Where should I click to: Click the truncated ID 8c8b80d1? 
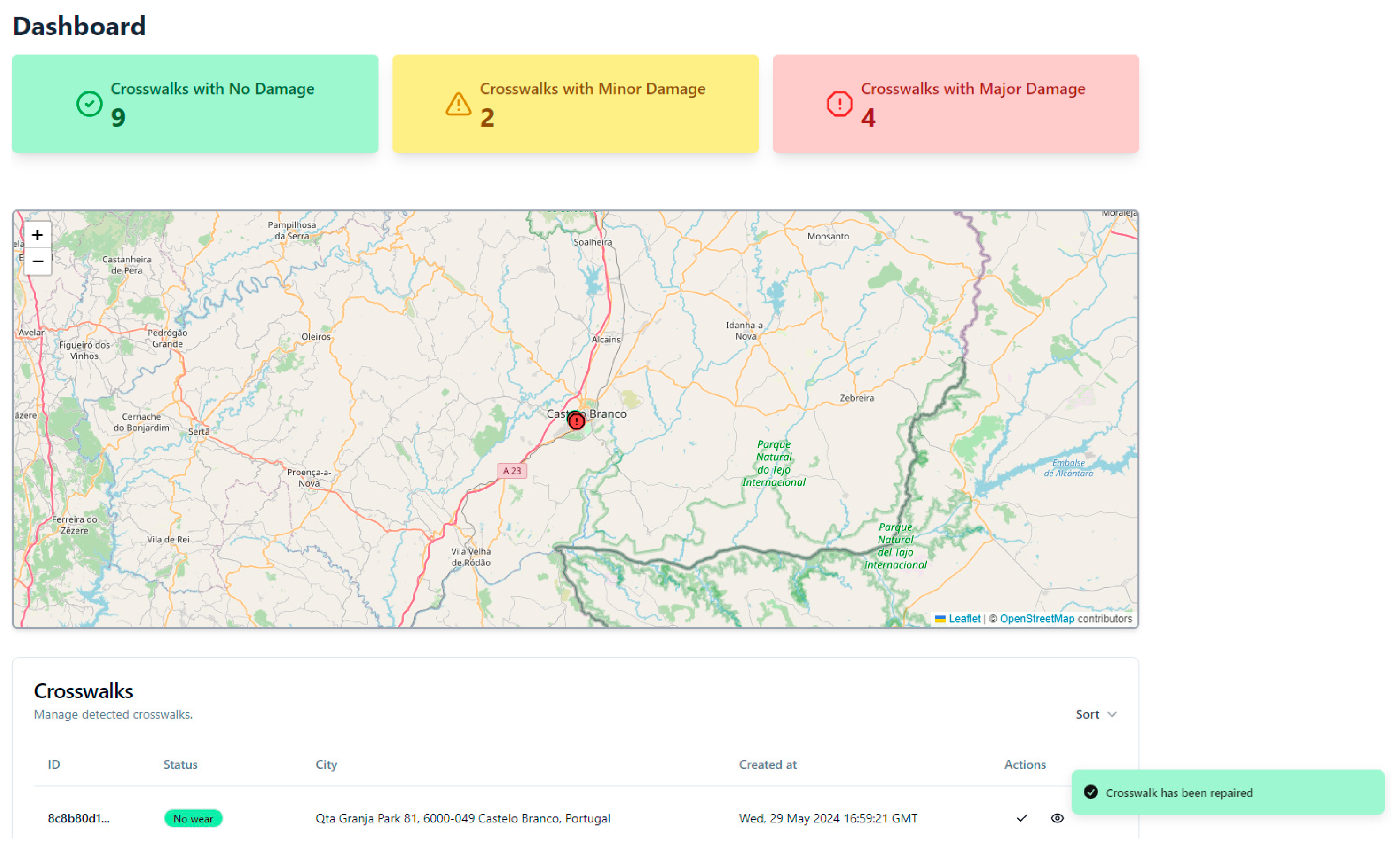(79, 818)
